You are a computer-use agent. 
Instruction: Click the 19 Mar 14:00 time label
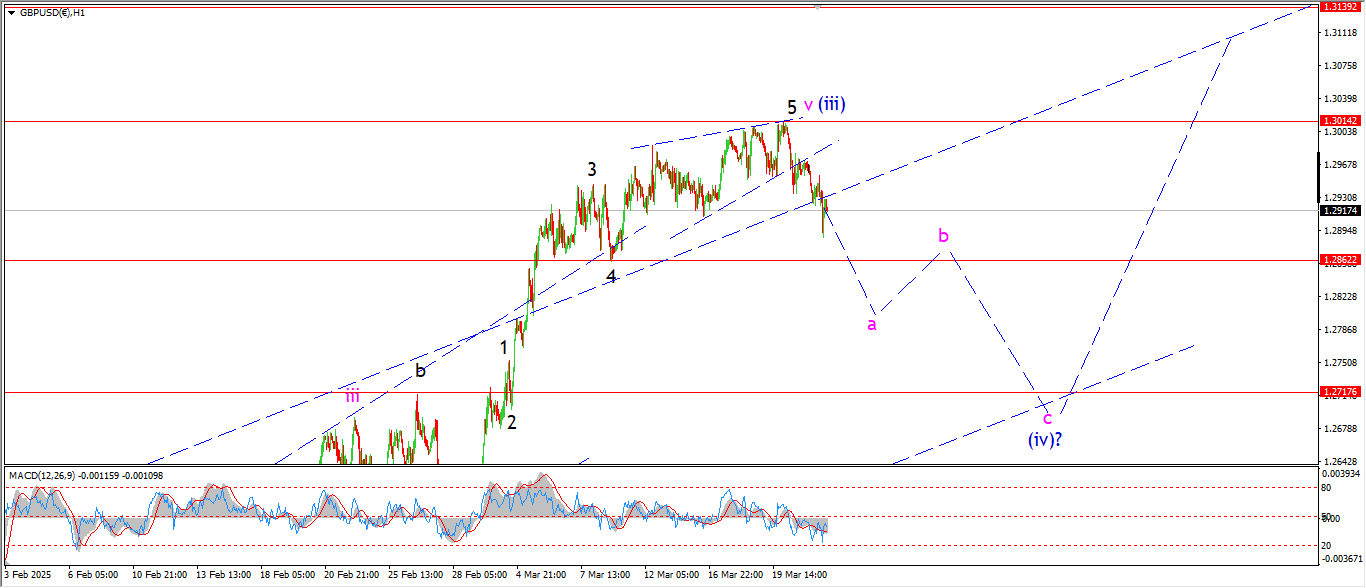(799, 576)
